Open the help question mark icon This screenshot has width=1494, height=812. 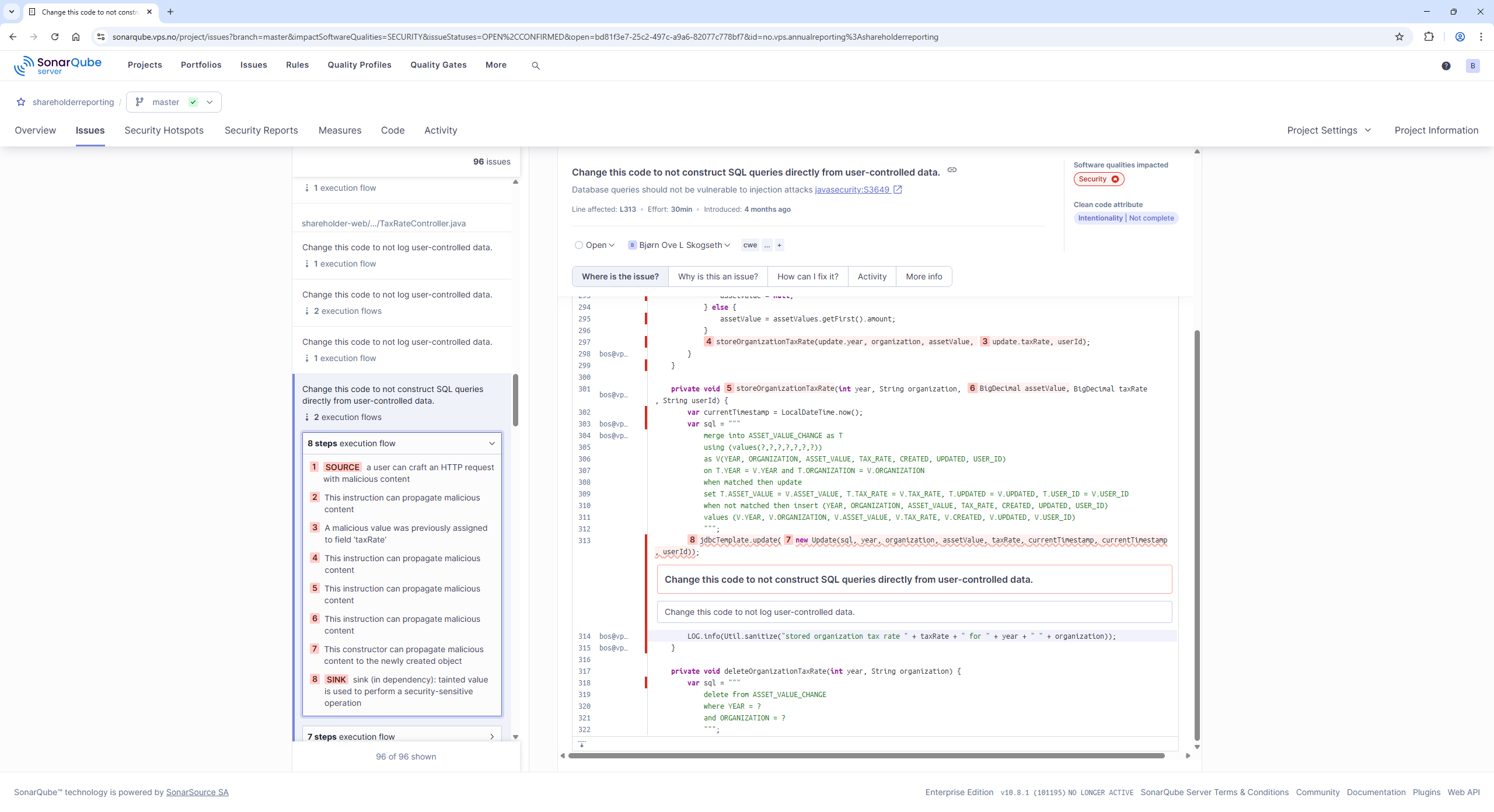point(1446,65)
